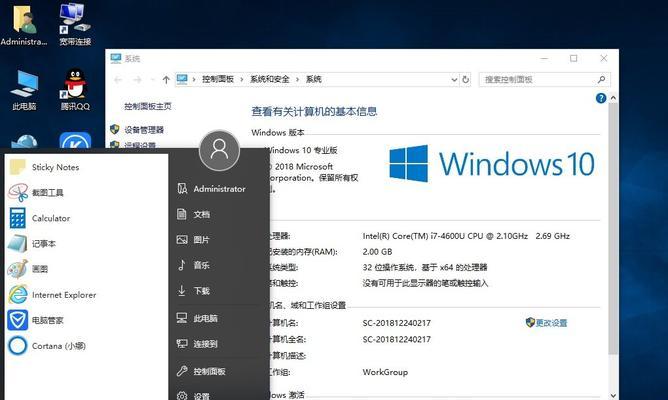The width and height of the screenshot is (668, 400).
Task: Click 系统和安全 in the address breadcrumb
Action: tap(269, 79)
